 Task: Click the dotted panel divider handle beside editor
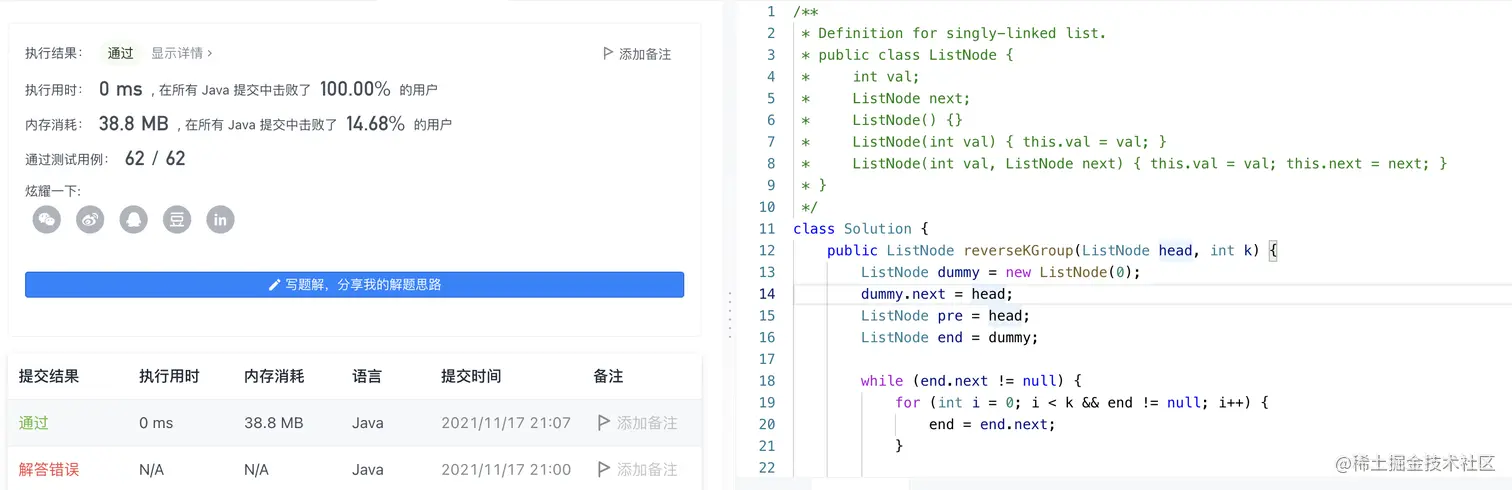pos(730,314)
